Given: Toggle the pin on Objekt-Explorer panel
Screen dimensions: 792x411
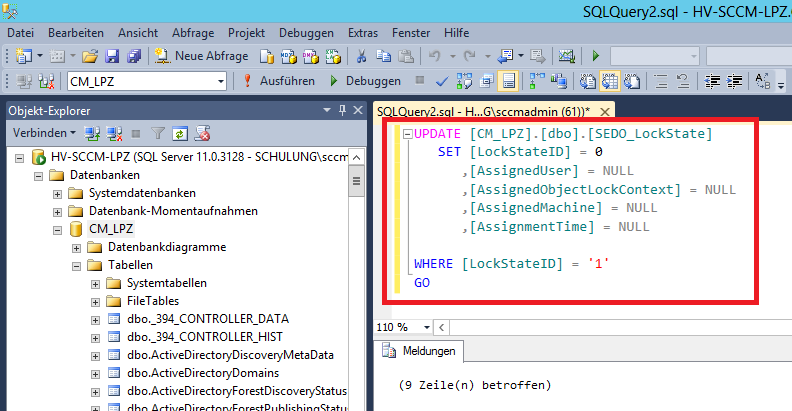Looking at the screenshot, I should click(341, 109).
